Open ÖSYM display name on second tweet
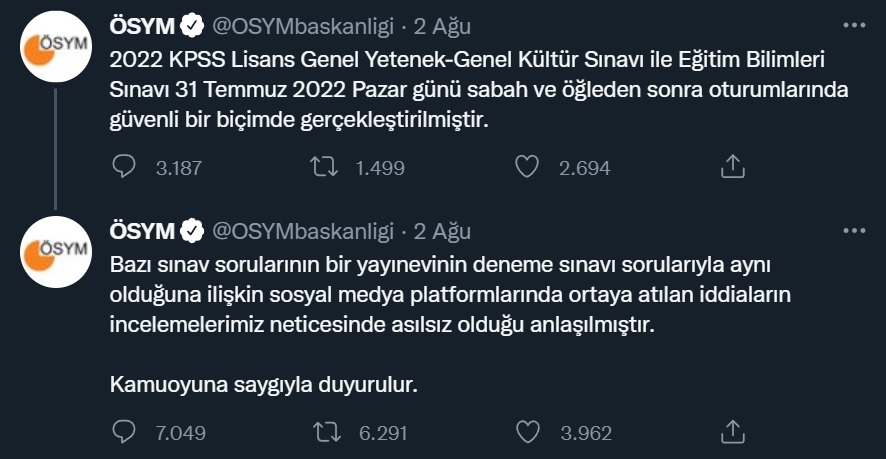 click(142, 231)
